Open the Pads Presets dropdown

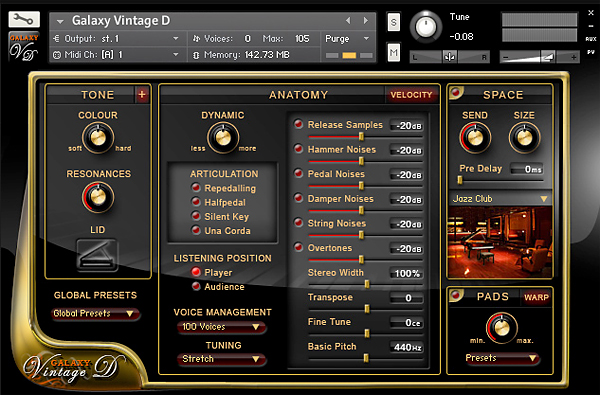coord(502,358)
